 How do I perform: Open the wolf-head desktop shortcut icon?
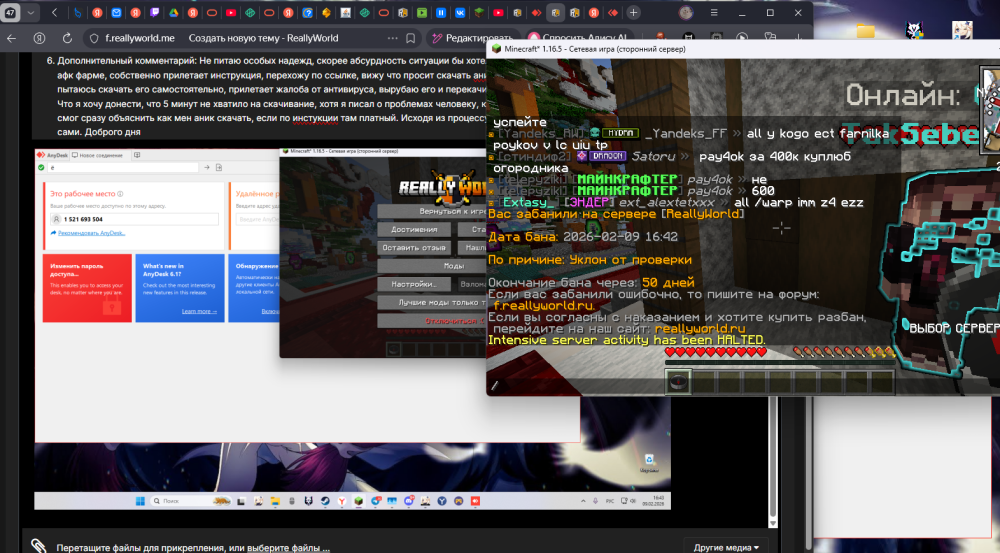point(915,30)
